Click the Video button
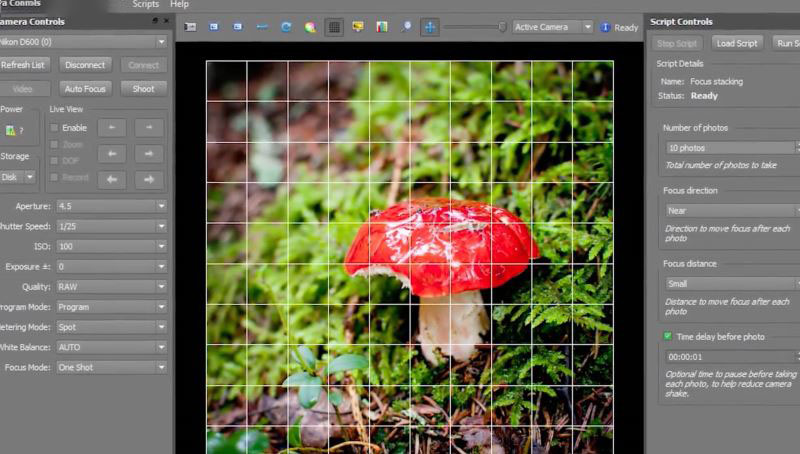This screenshot has width=800, height=454. [23, 89]
